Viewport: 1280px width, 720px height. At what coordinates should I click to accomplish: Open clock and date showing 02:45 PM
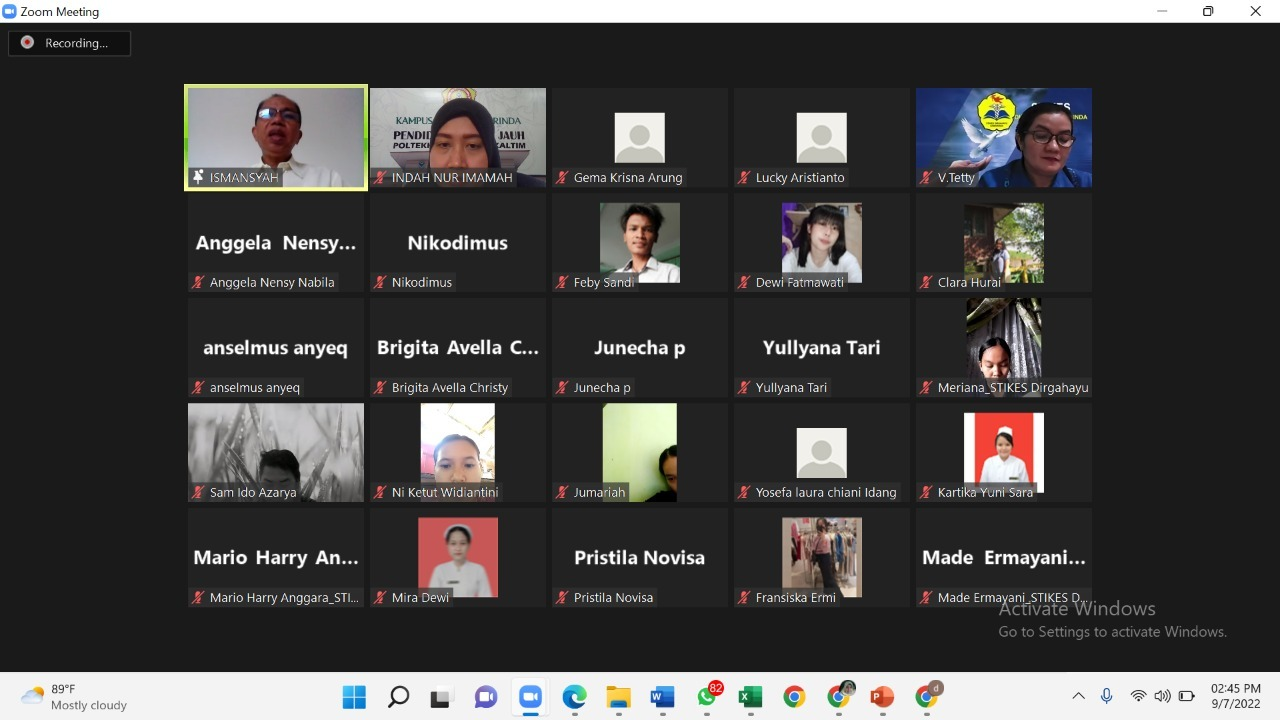(x=1235, y=696)
